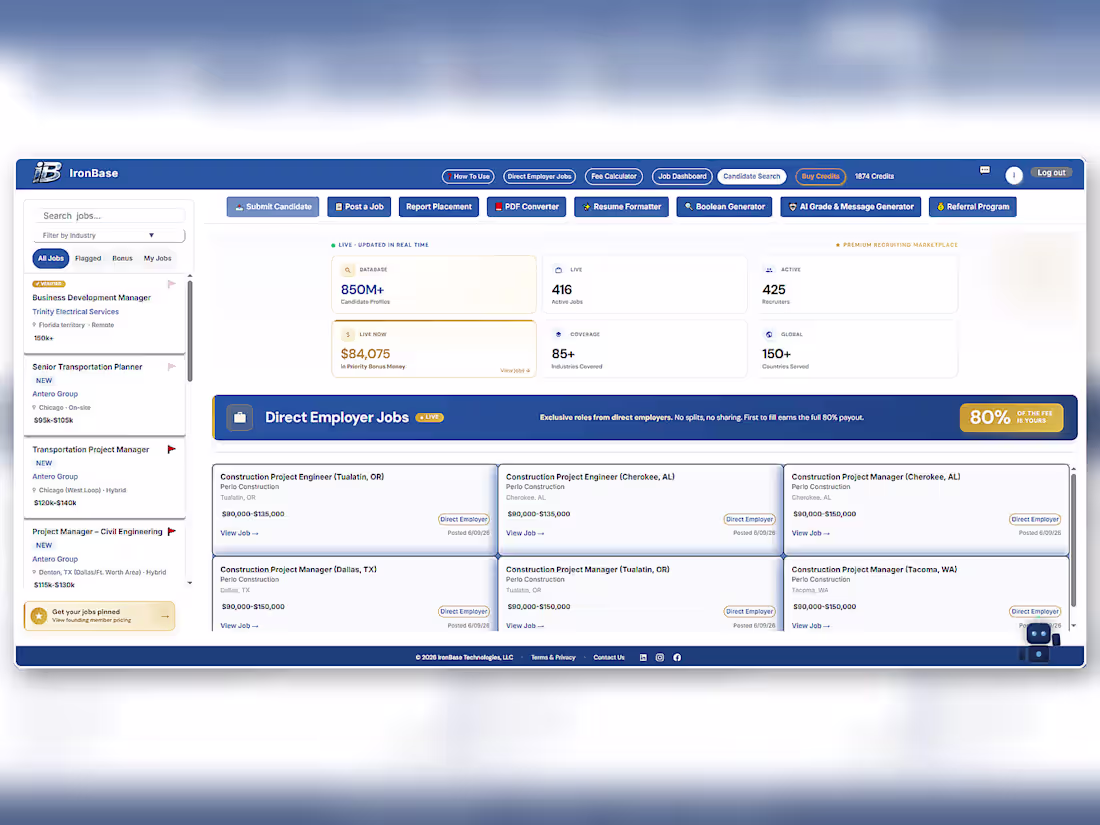Open the AI Grade & Message Generator
The width and height of the screenshot is (1100, 825).
pos(850,207)
